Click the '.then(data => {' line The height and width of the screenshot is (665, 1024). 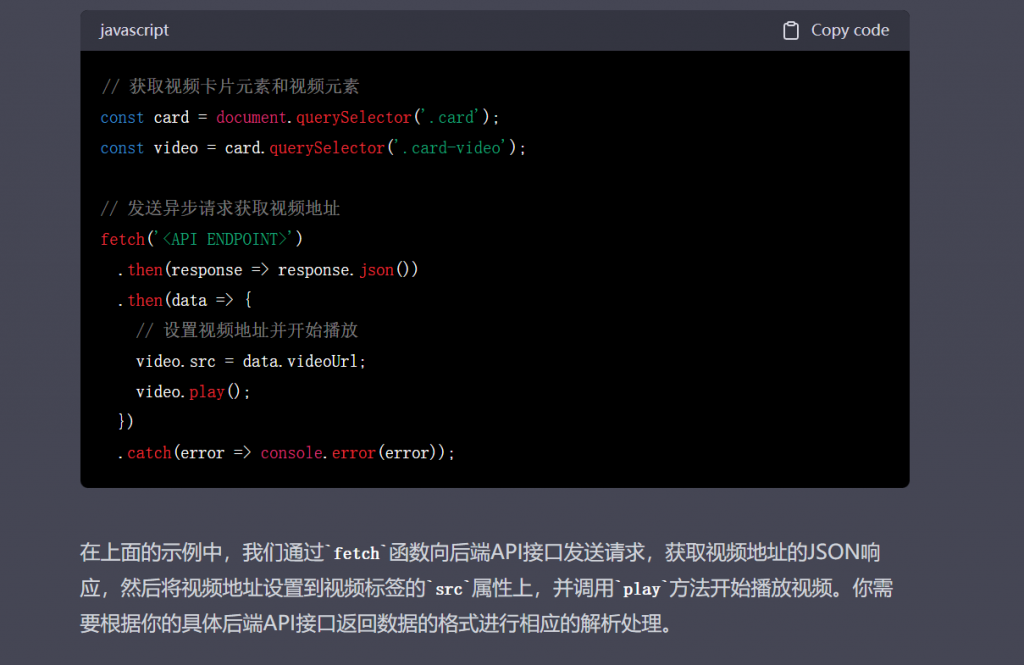(185, 300)
